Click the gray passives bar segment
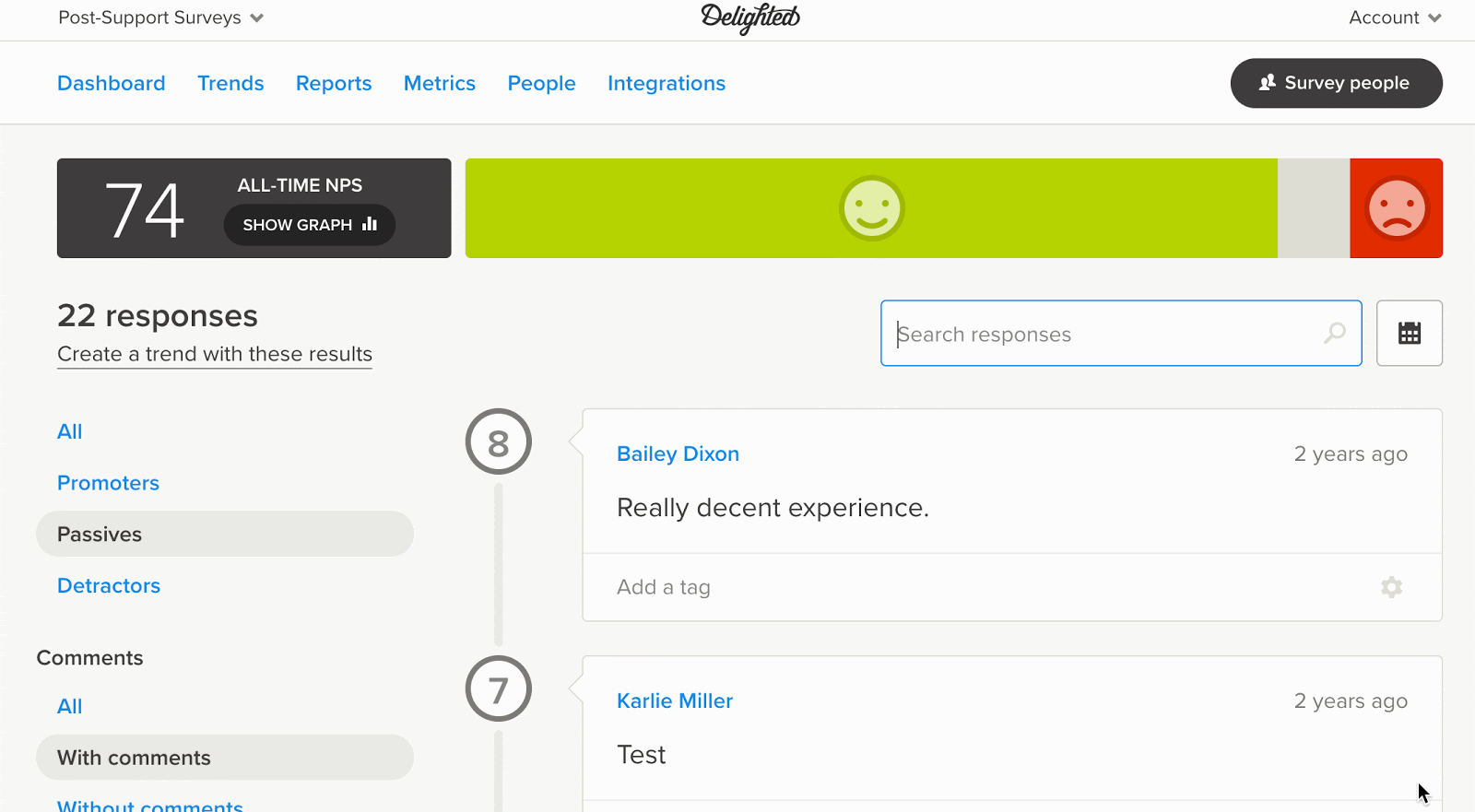 (x=1314, y=208)
